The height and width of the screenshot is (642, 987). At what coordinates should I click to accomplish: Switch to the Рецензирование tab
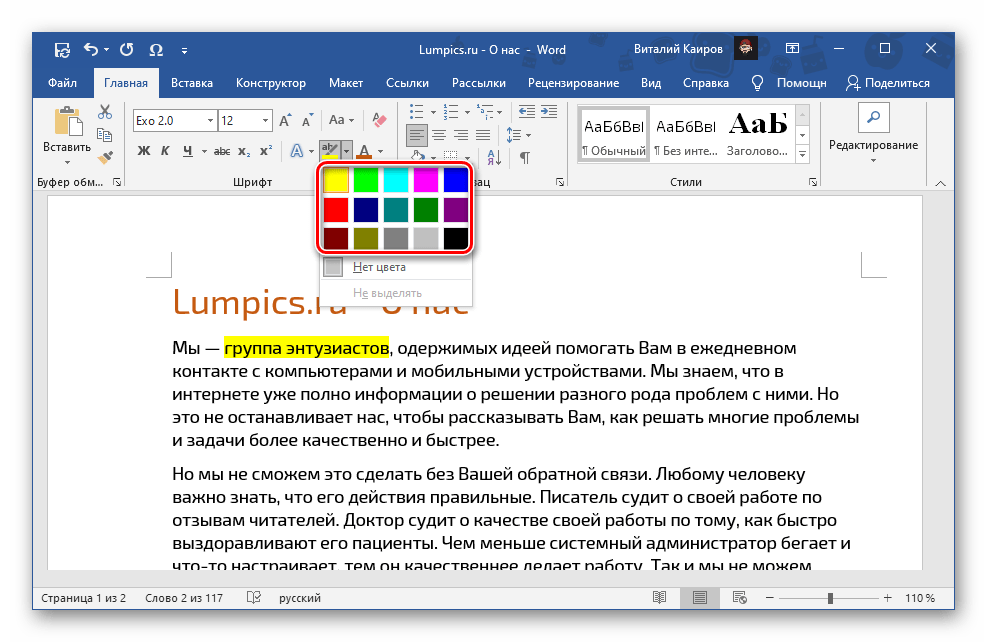pyautogui.click(x=573, y=83)
